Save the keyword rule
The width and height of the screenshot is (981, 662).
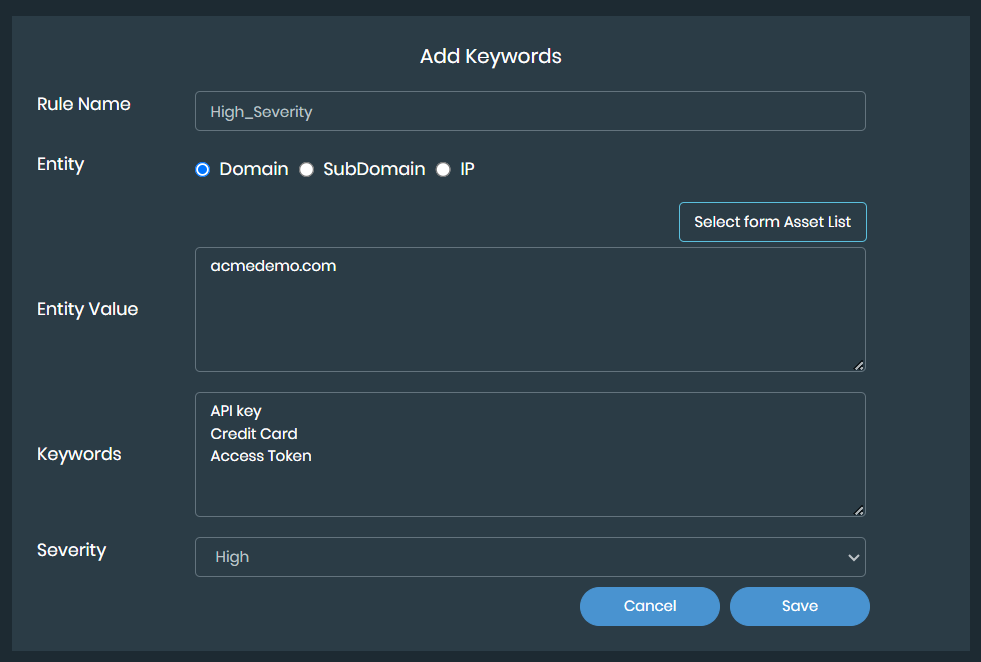click(799, 606)
